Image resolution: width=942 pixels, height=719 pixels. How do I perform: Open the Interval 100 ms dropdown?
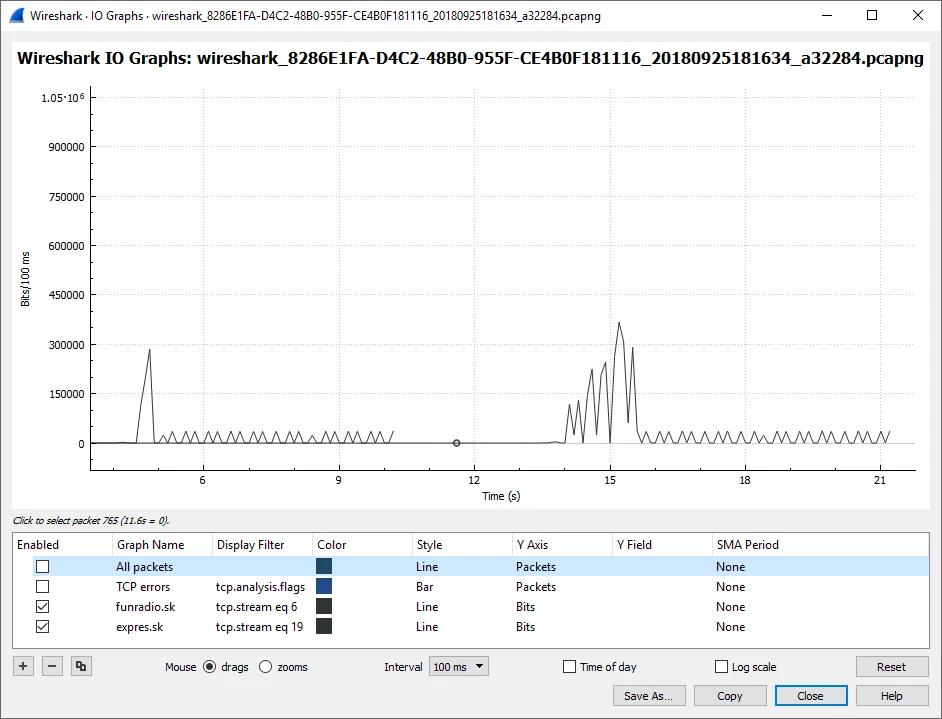(458, 667)
